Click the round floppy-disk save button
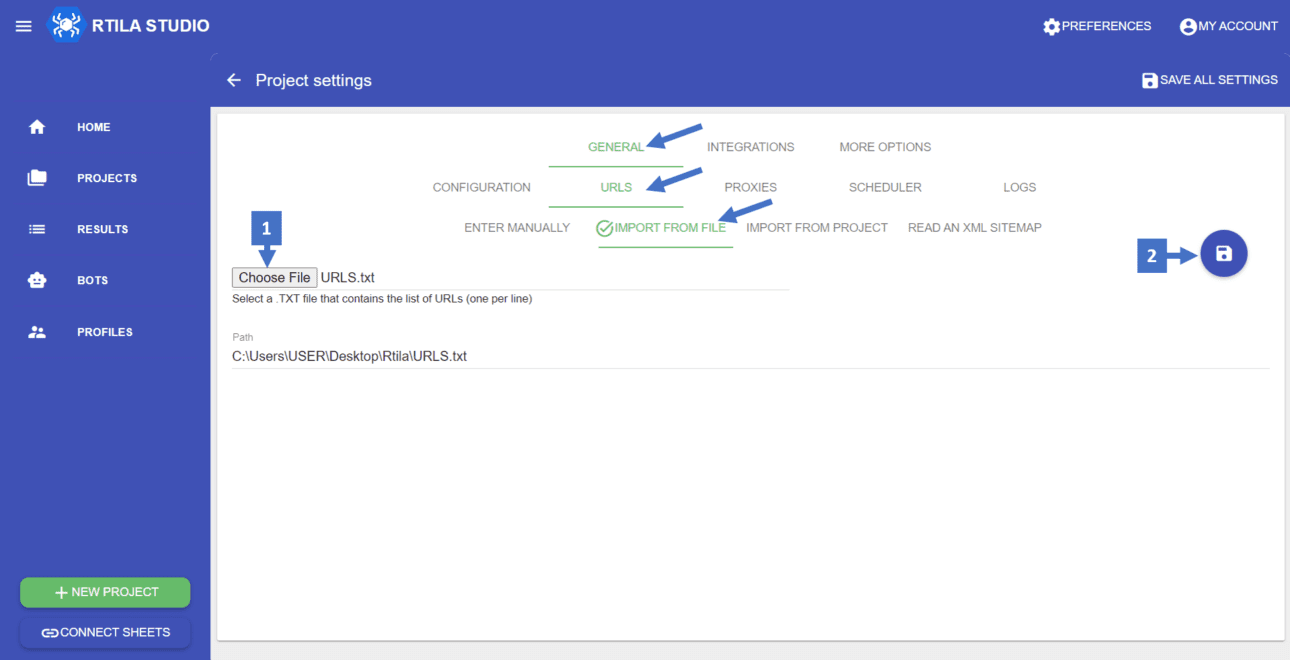This screenshot has height=660, width=1290. (1224, 254)
